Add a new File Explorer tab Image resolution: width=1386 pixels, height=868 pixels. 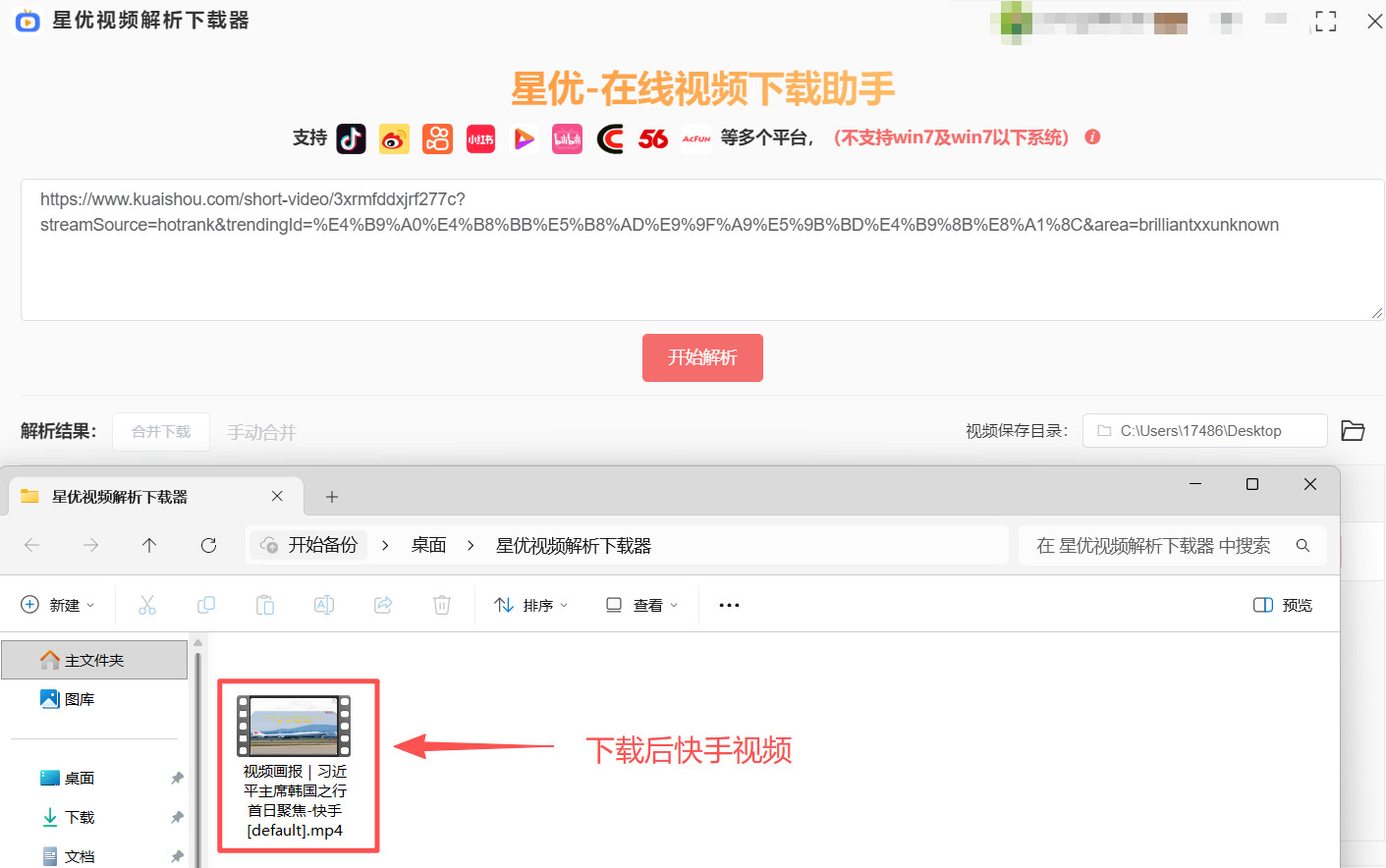[x=332, y=497]
